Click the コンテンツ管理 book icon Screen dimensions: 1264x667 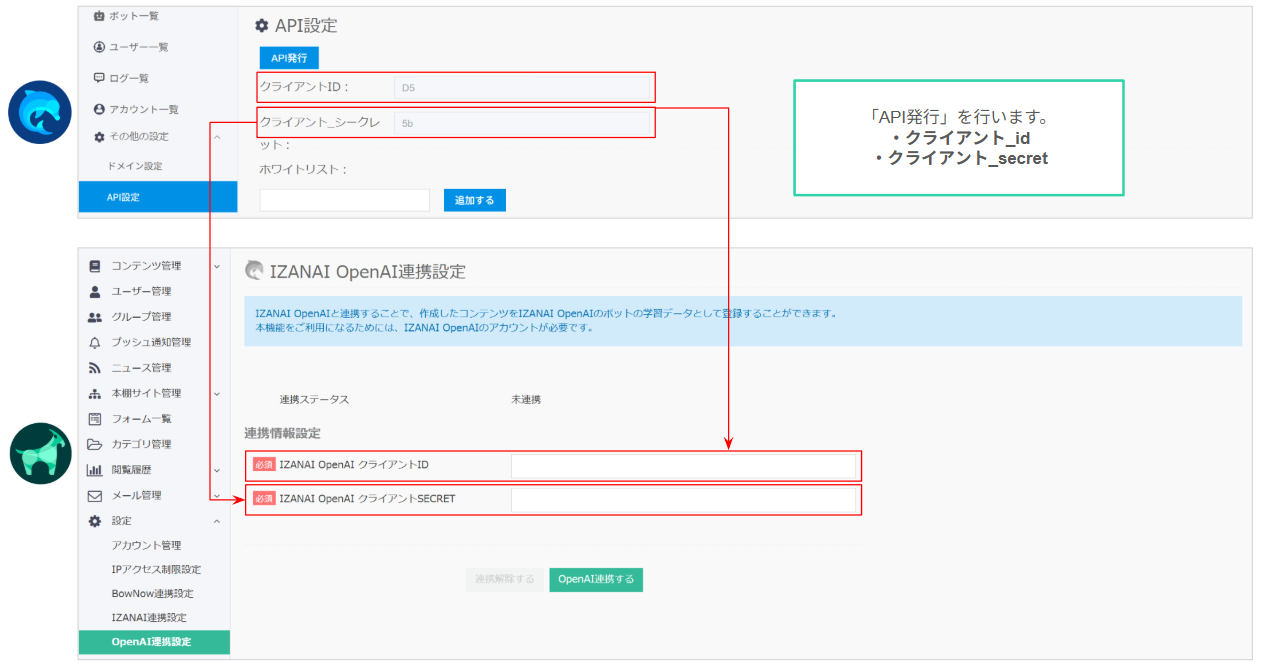95,266
